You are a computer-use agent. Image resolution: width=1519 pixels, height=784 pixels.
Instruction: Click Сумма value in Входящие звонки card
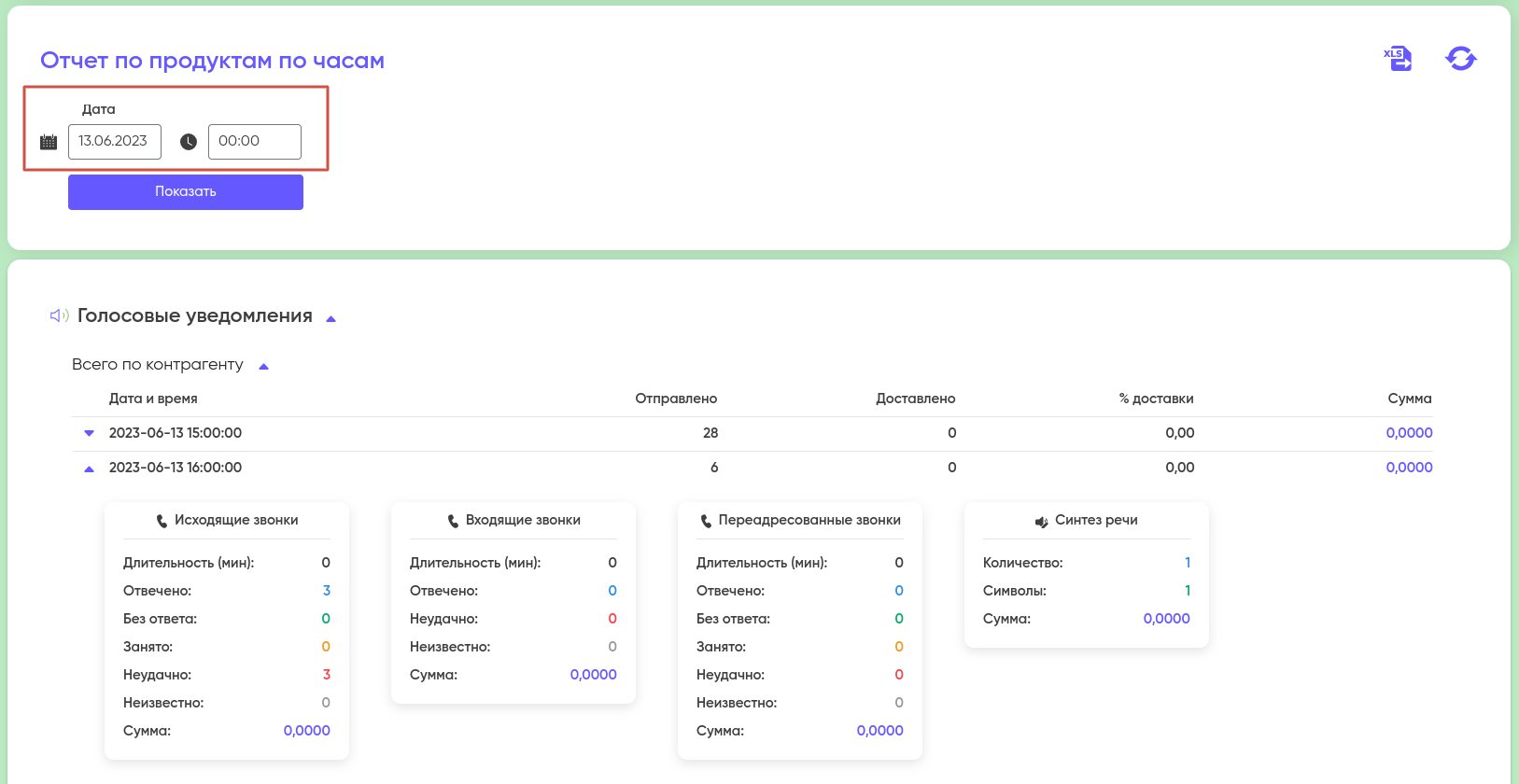pyautogui.click(x=593, y=675)
